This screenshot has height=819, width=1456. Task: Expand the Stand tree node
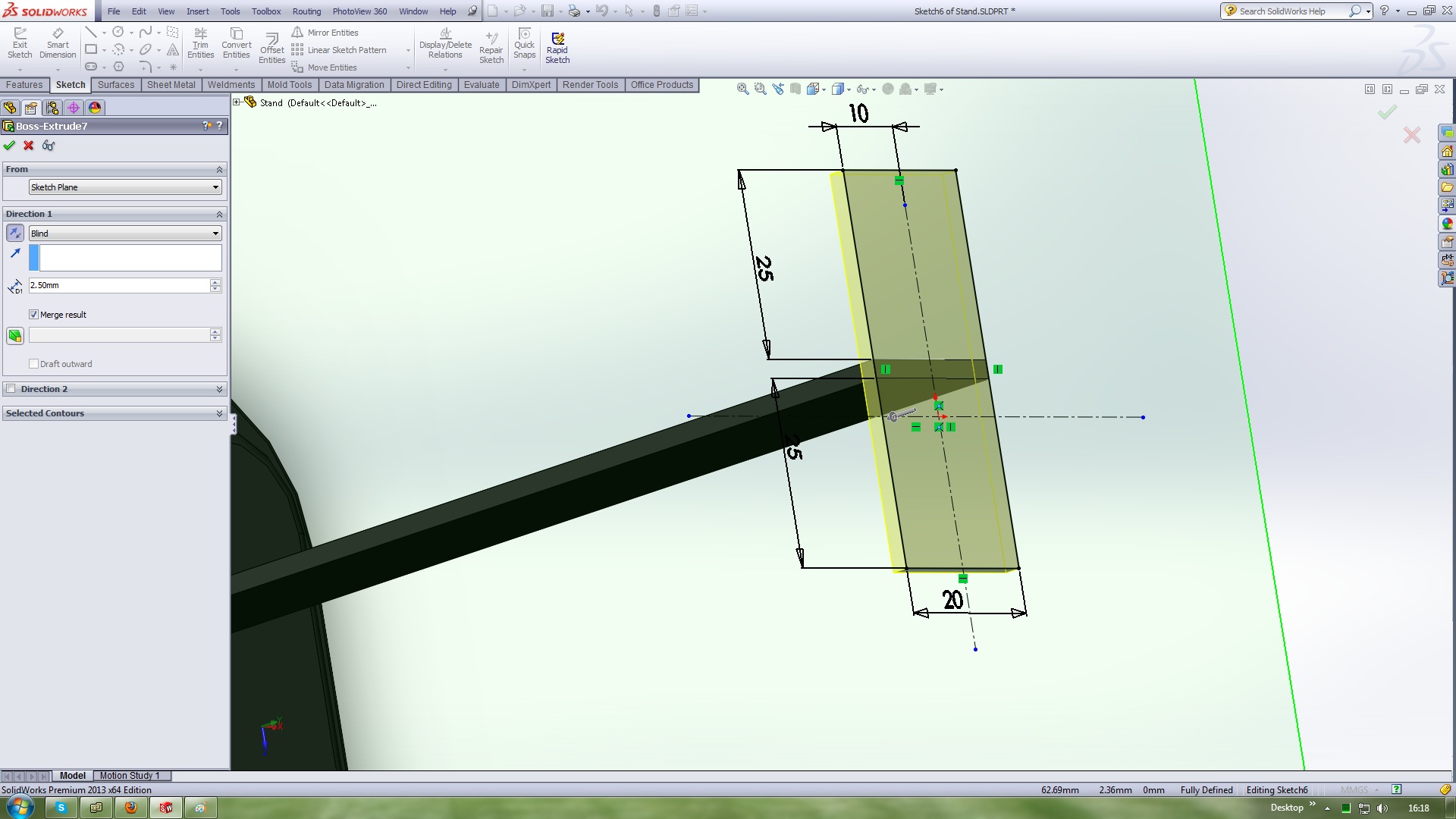tap(237, 102)
